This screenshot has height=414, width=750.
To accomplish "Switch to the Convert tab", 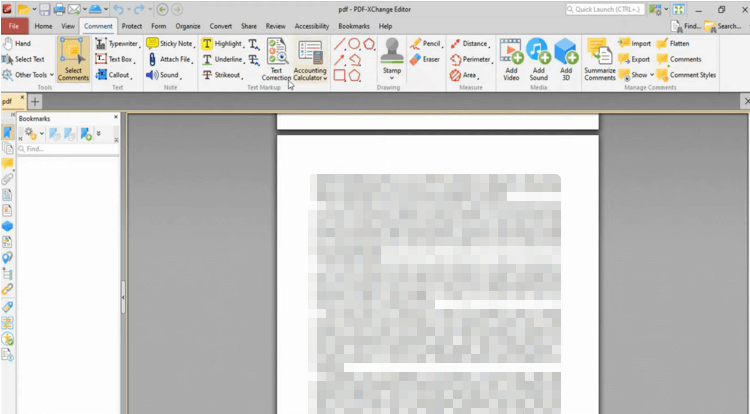I will click(221, 26).
